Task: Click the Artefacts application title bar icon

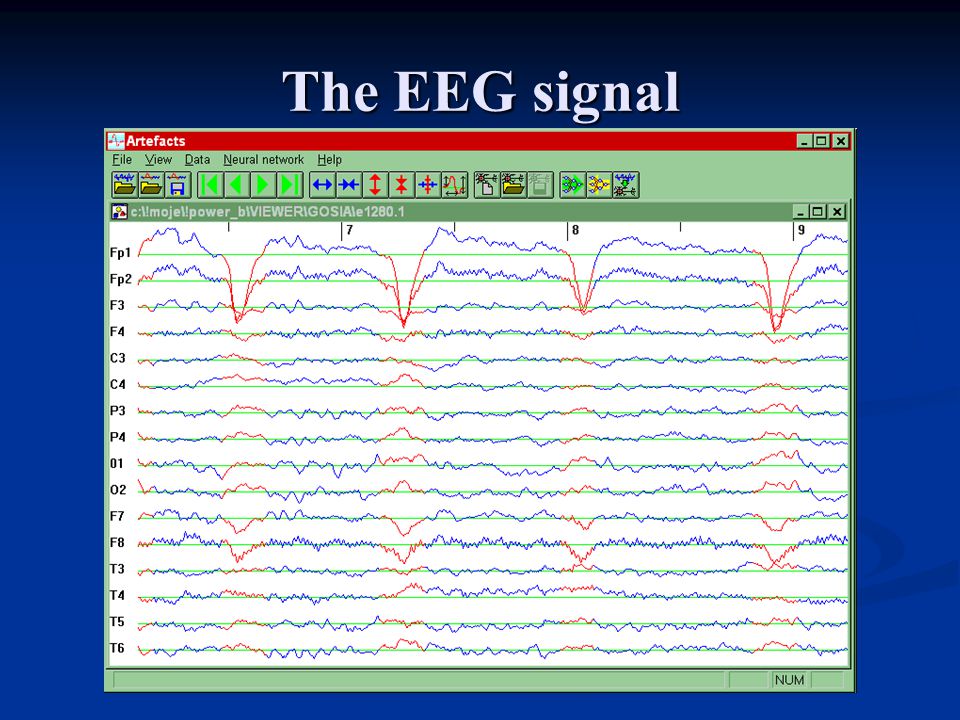Action: pyautogui.click(x=116, y=141)
